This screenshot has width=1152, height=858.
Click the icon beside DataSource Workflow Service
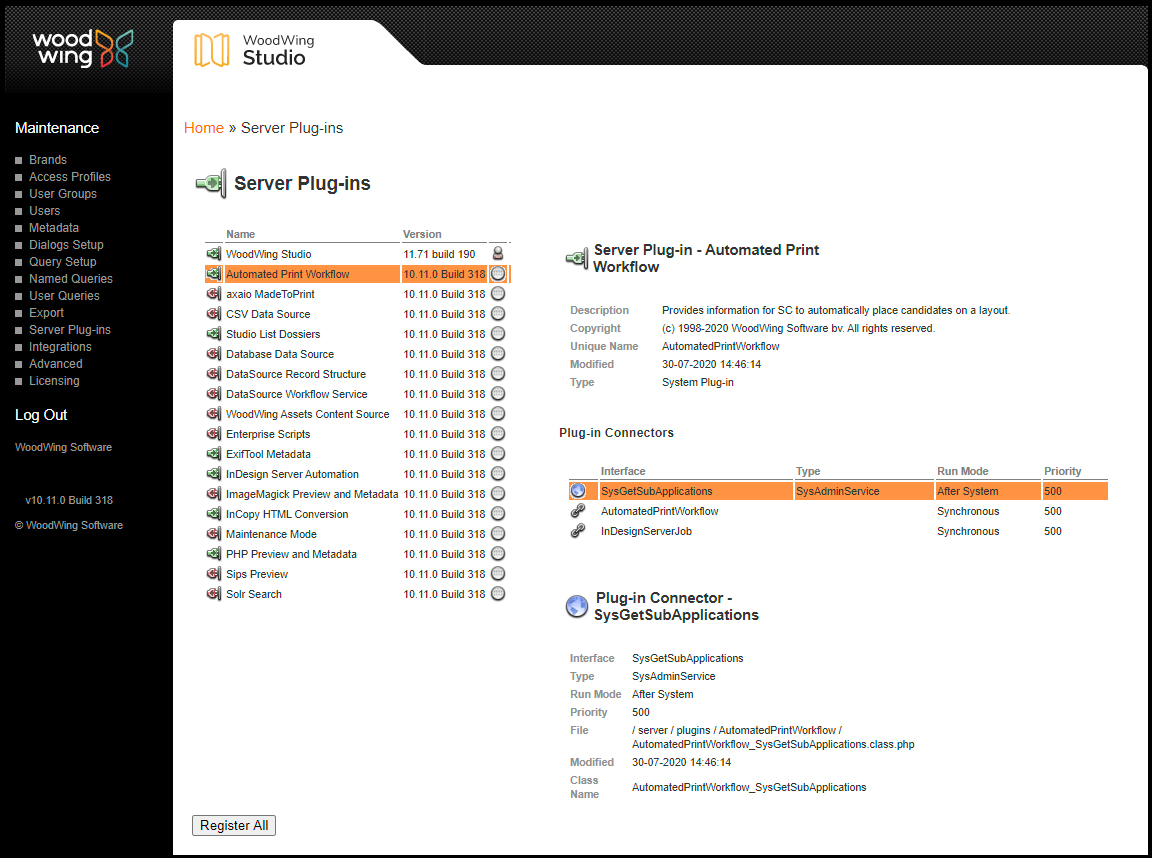(214, 394)
